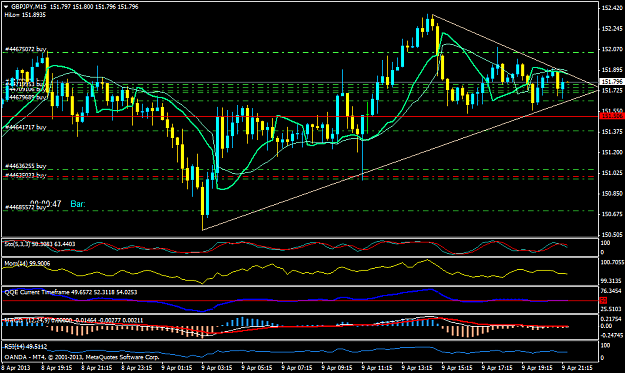Click the 151.895 price axis label
Viewport: 625px width, 373px height.
click(x=612, y=70)
